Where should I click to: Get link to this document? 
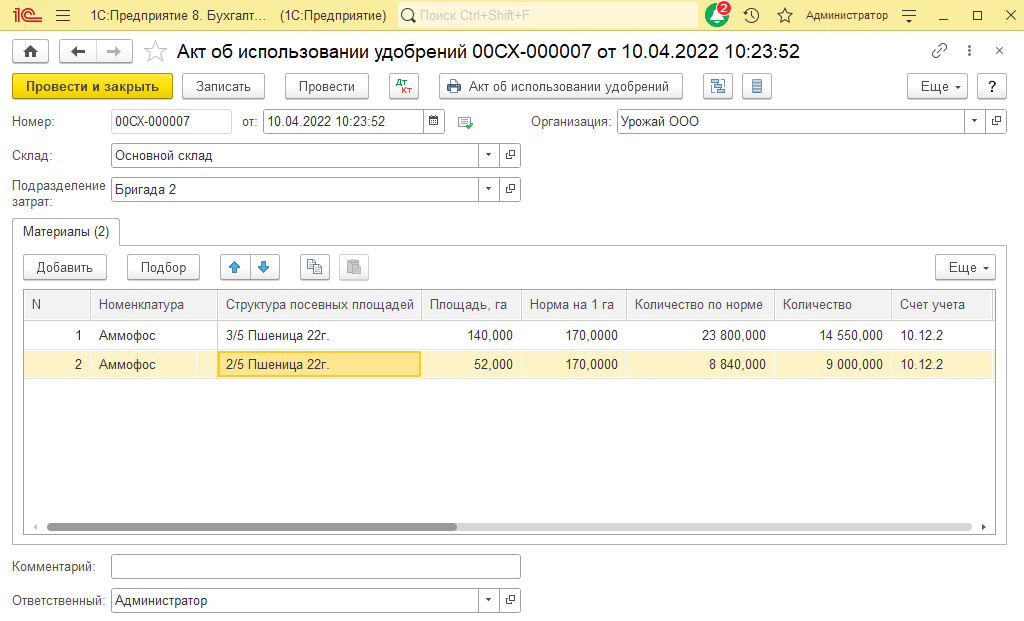click(939, 51)
